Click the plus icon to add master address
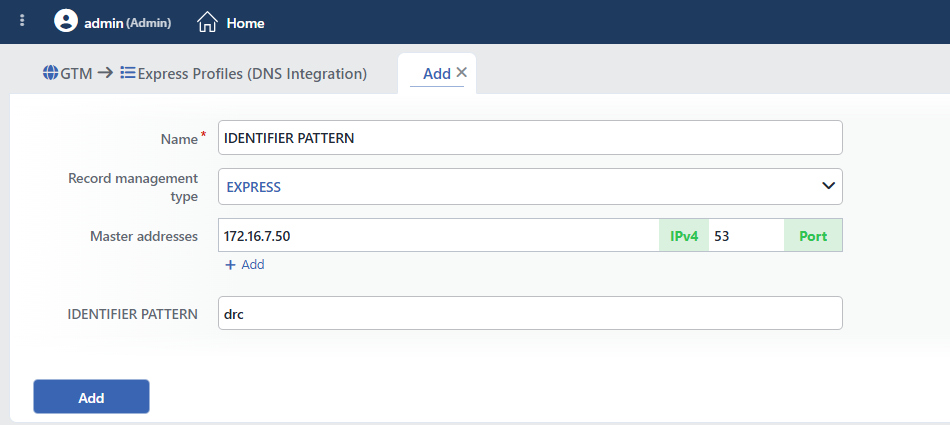This screenshot has width=950, height=425. [x=230, y=265]
